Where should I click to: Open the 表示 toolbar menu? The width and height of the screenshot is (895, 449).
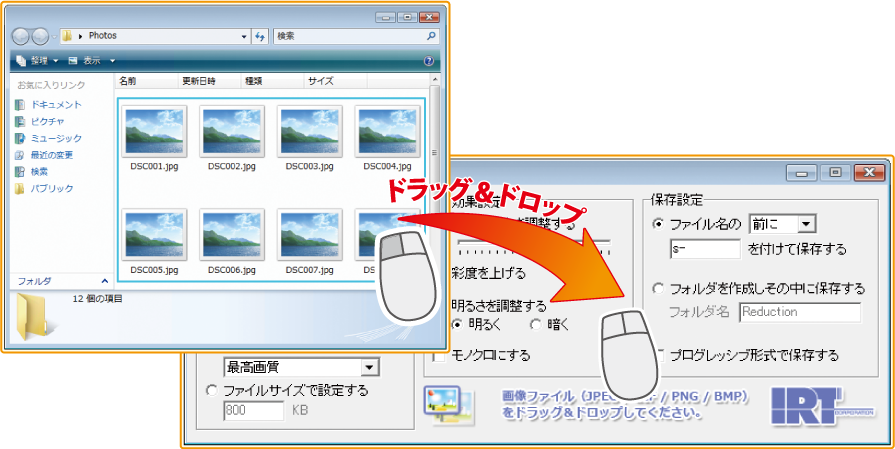(92, 61)
